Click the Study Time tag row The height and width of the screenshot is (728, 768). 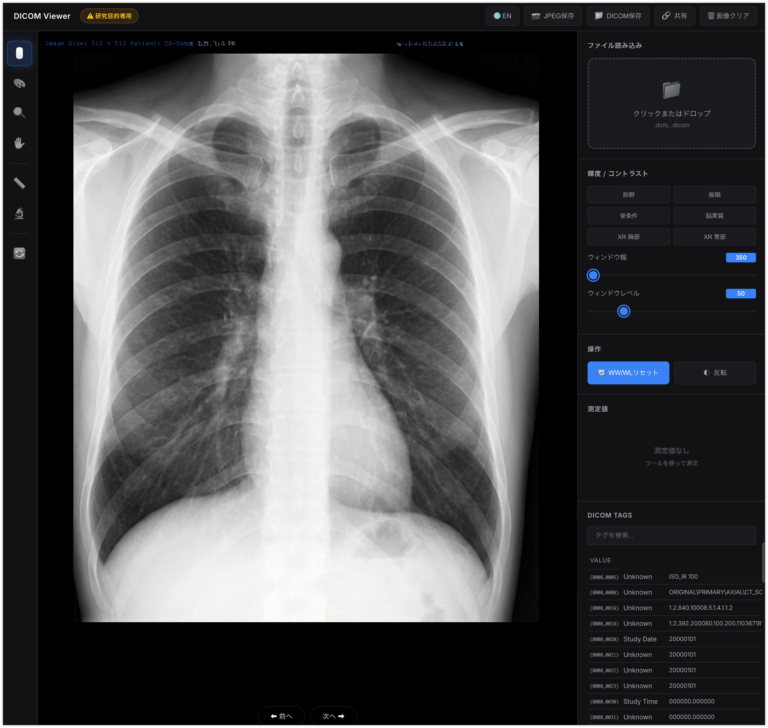click(675, 702)
